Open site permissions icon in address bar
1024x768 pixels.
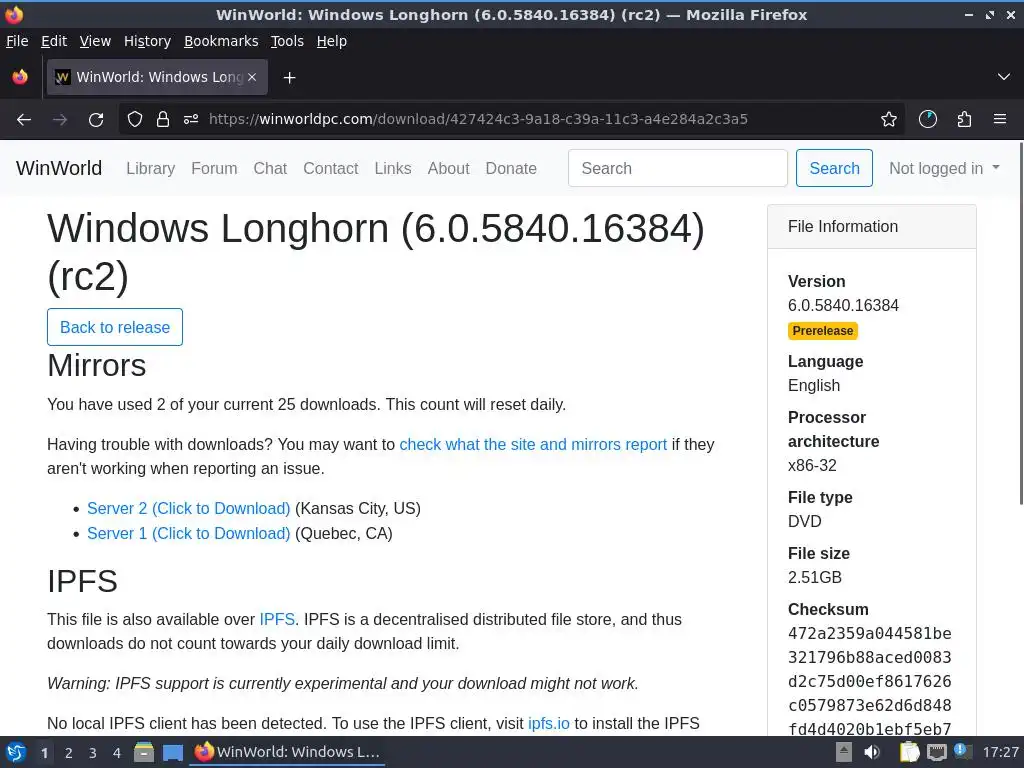[x=191, y=120]
